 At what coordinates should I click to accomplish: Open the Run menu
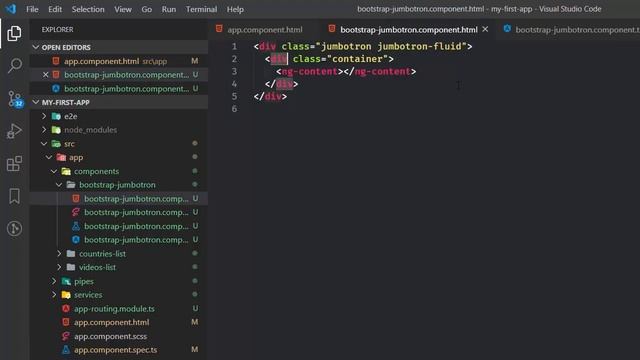pyautogui.click(x=169, y=9)
